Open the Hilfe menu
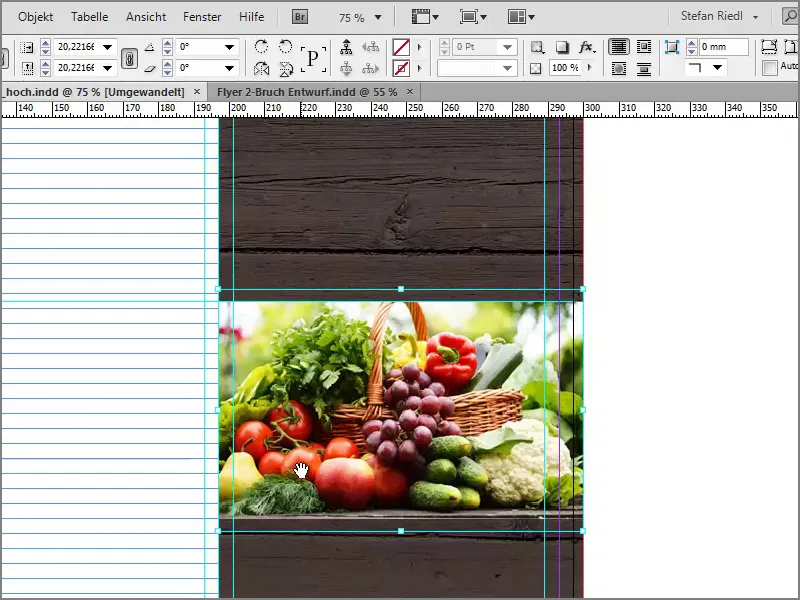800x600 pixels. 252,17
